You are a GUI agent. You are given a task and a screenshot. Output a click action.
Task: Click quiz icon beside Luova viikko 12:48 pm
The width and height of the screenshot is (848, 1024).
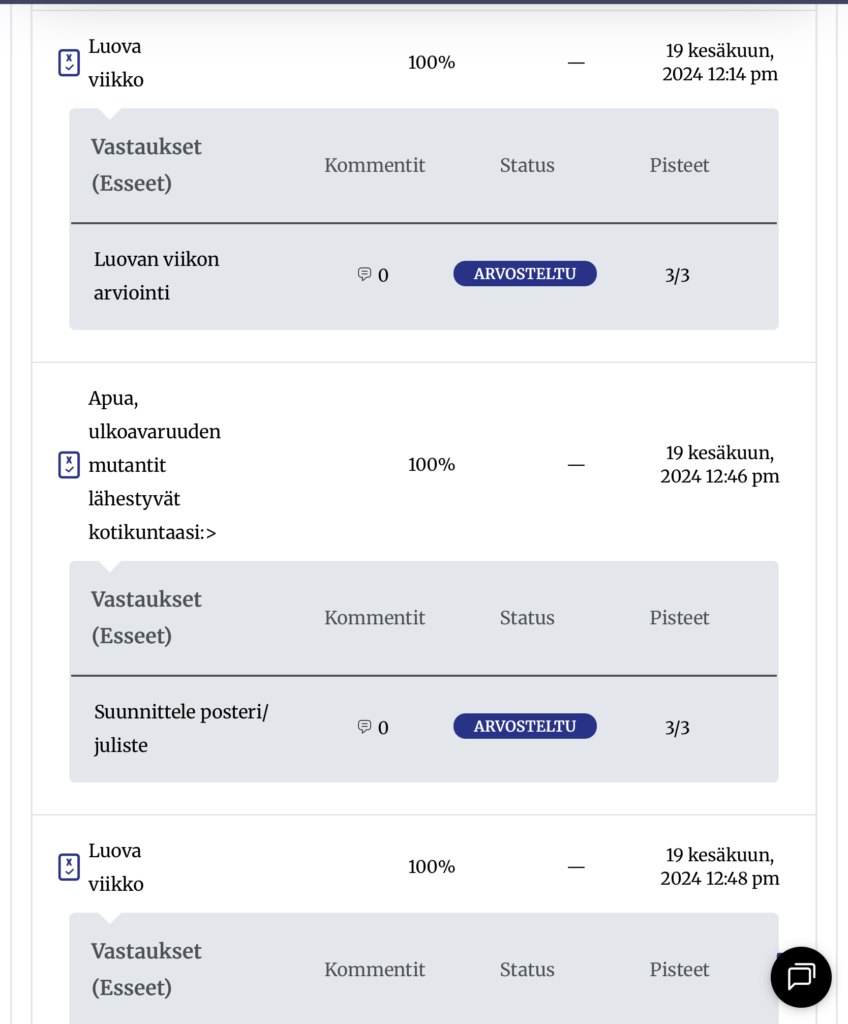(x=68, y=867)
